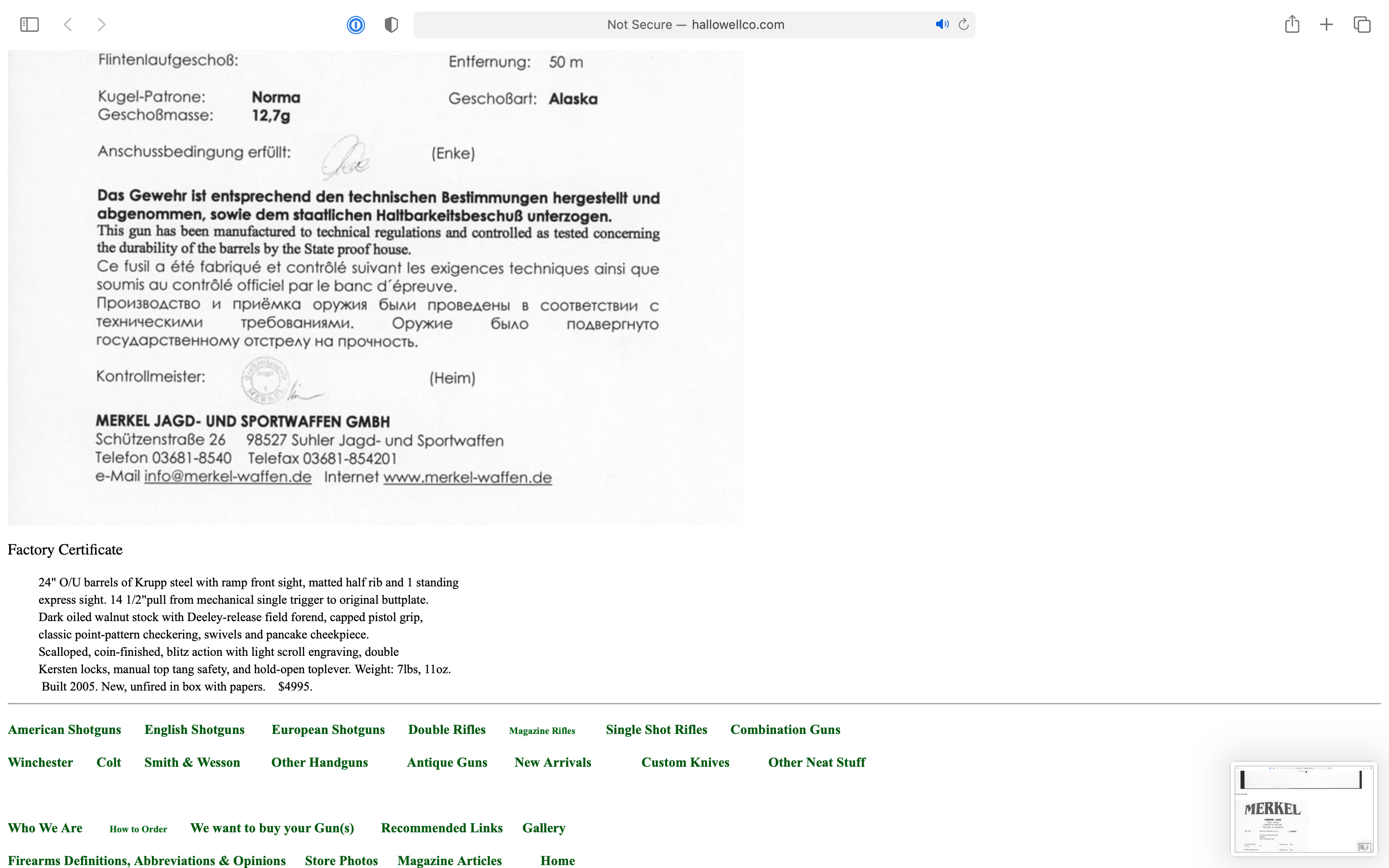Show the tab overview

tap(1362, 25)
